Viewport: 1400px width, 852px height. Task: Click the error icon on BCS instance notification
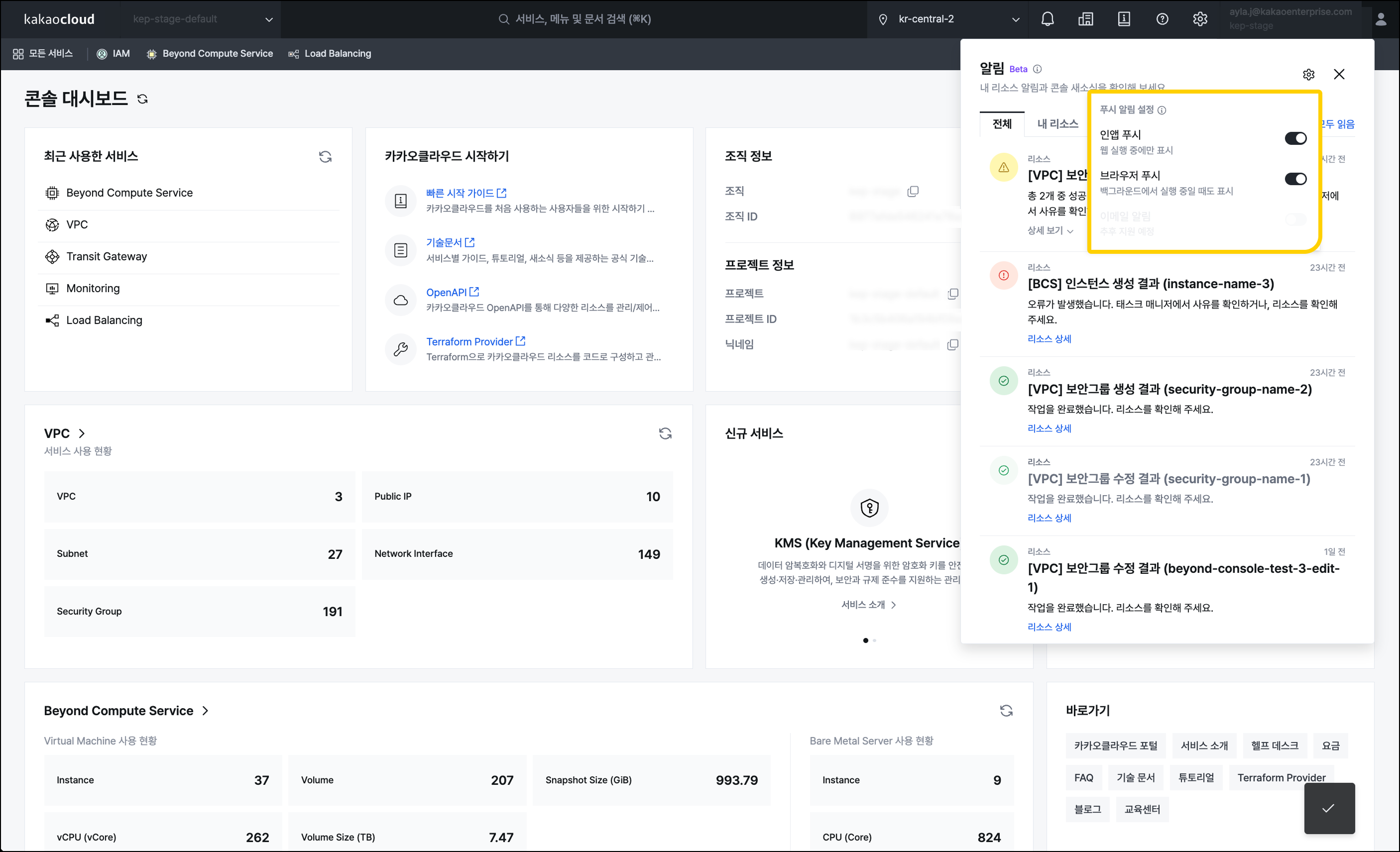(x=1004, y=276)
